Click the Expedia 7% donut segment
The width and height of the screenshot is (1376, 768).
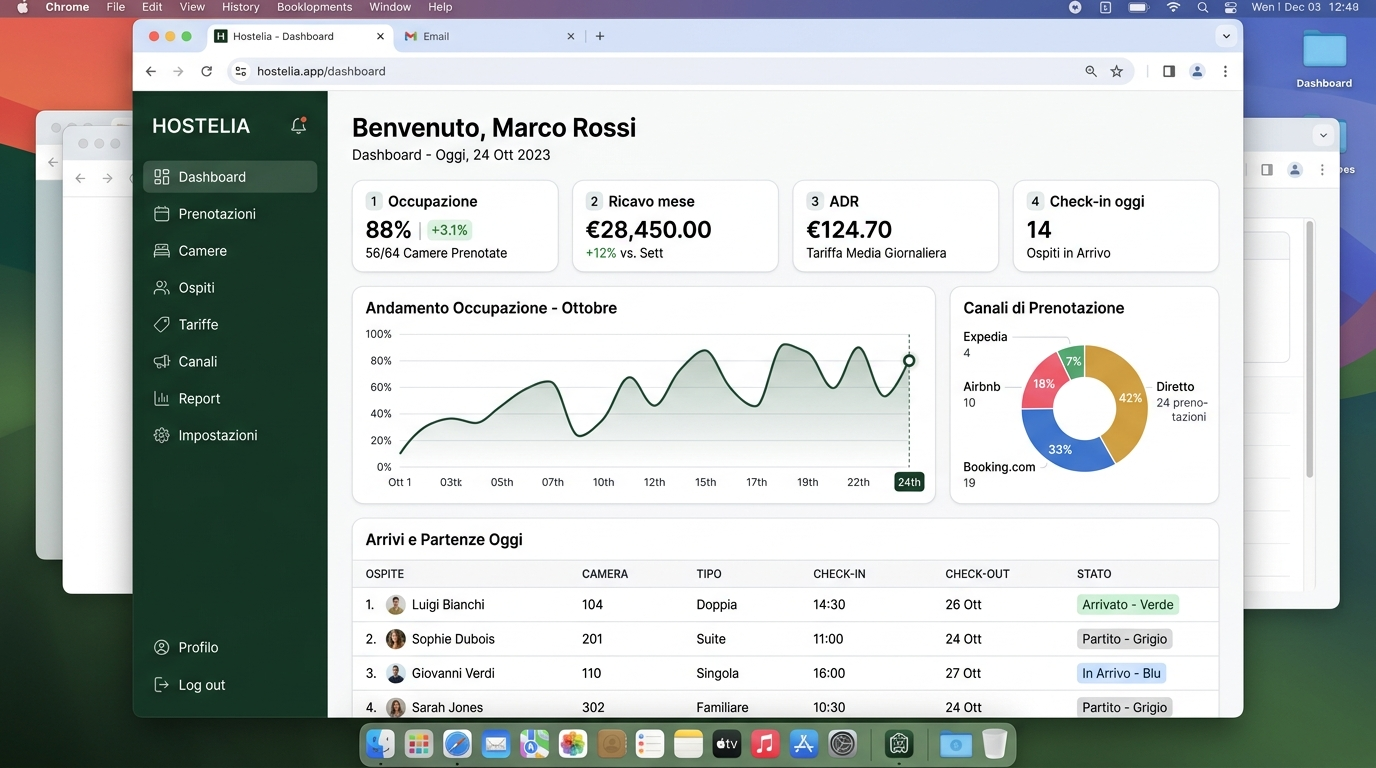pyautogui.click(x=1073, y=361)
